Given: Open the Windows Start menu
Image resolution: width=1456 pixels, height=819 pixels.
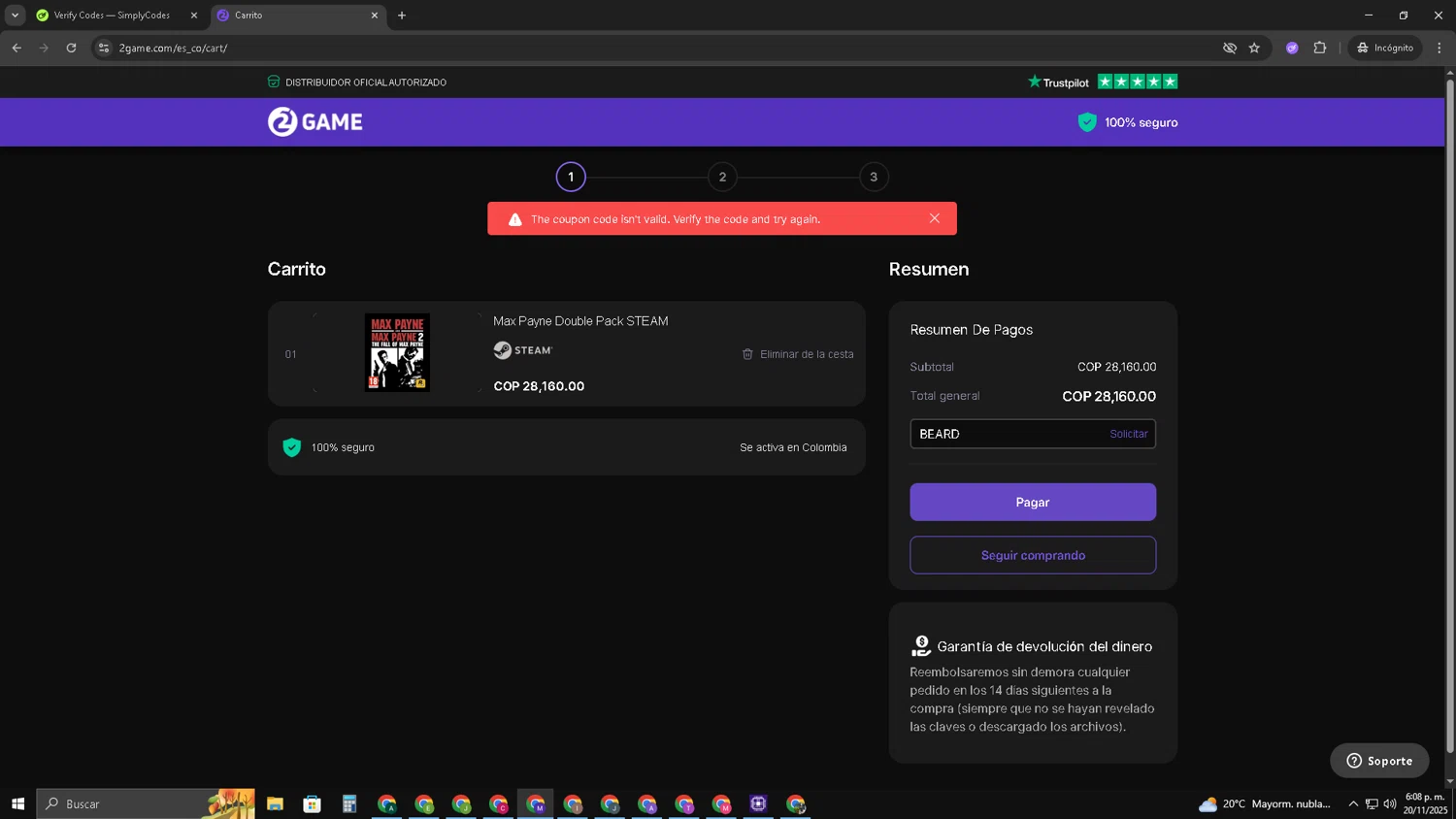Looking at the screenshot, I should point(17,803).
